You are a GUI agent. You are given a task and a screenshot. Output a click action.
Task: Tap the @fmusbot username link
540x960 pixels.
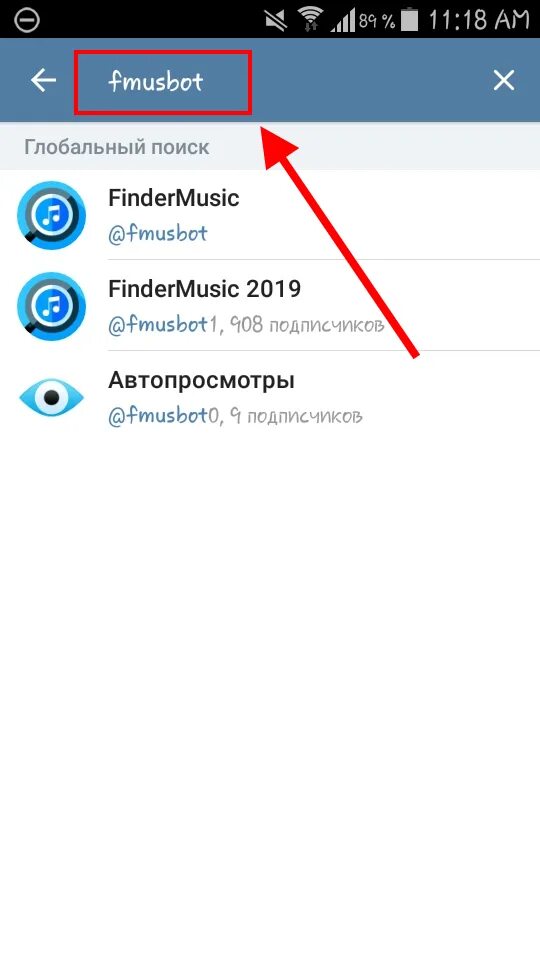tap(158, 233)
